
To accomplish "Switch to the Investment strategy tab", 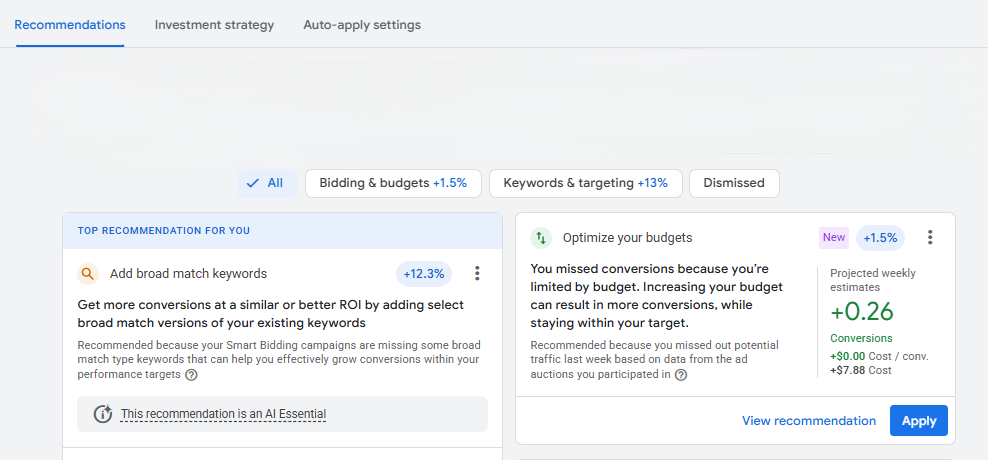I will click(x=214, y=25).
